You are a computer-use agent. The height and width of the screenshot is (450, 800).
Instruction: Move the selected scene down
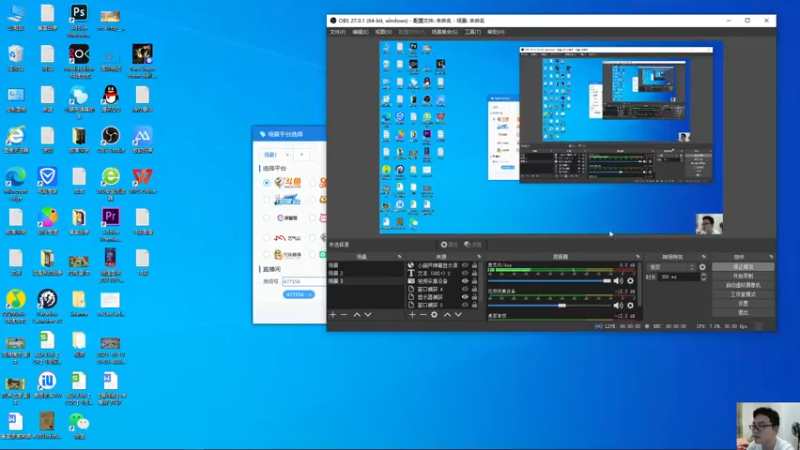(x=368, y=315)
